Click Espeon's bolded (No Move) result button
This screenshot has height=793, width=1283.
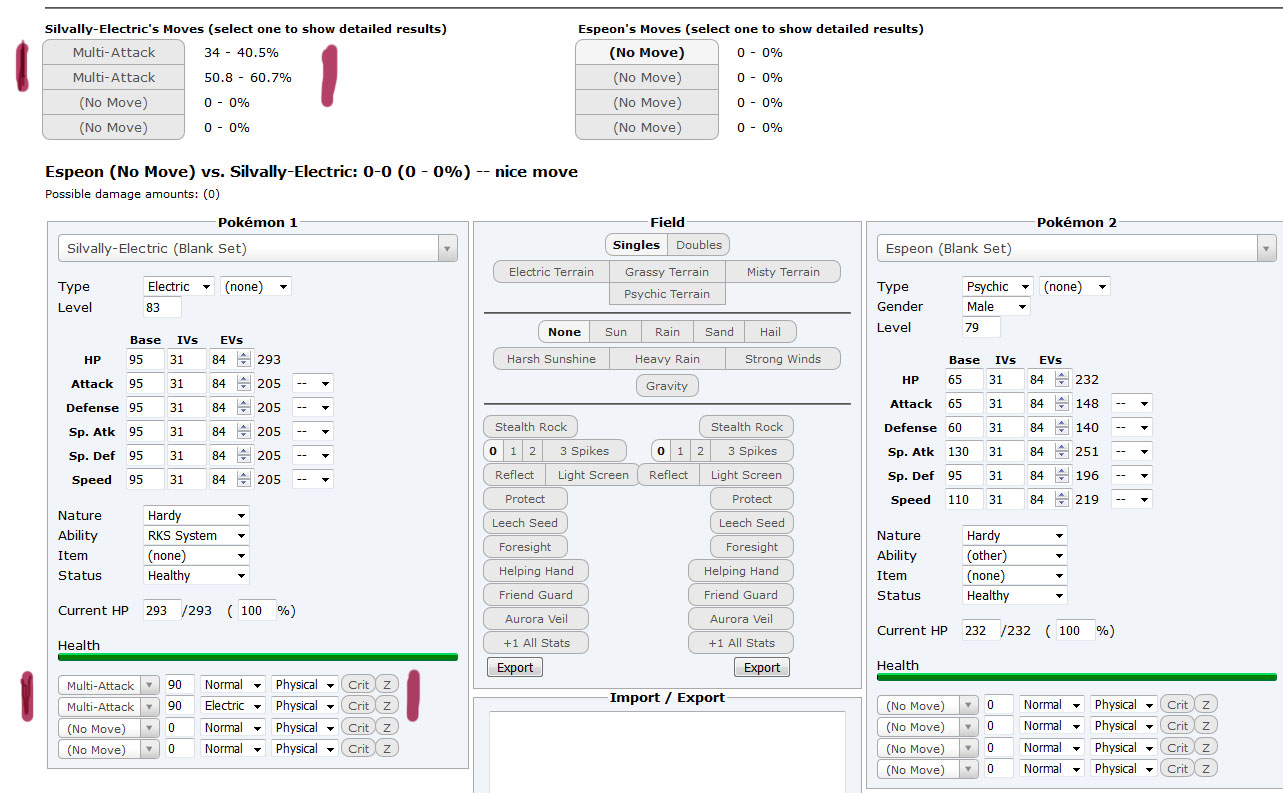pyautogui.click(x=646, y=53)
